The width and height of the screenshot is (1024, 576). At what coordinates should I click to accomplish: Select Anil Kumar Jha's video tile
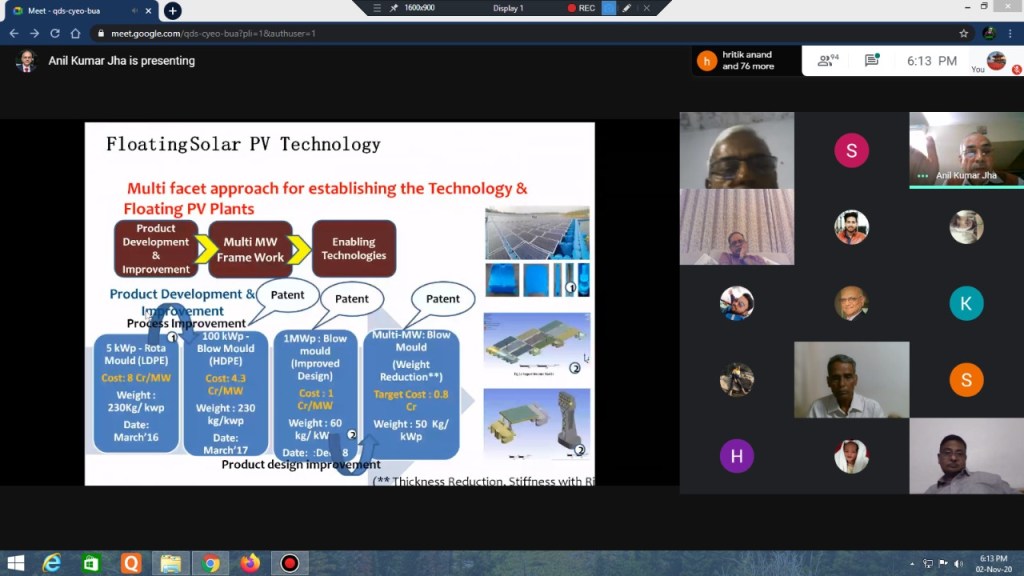point(965,150)
